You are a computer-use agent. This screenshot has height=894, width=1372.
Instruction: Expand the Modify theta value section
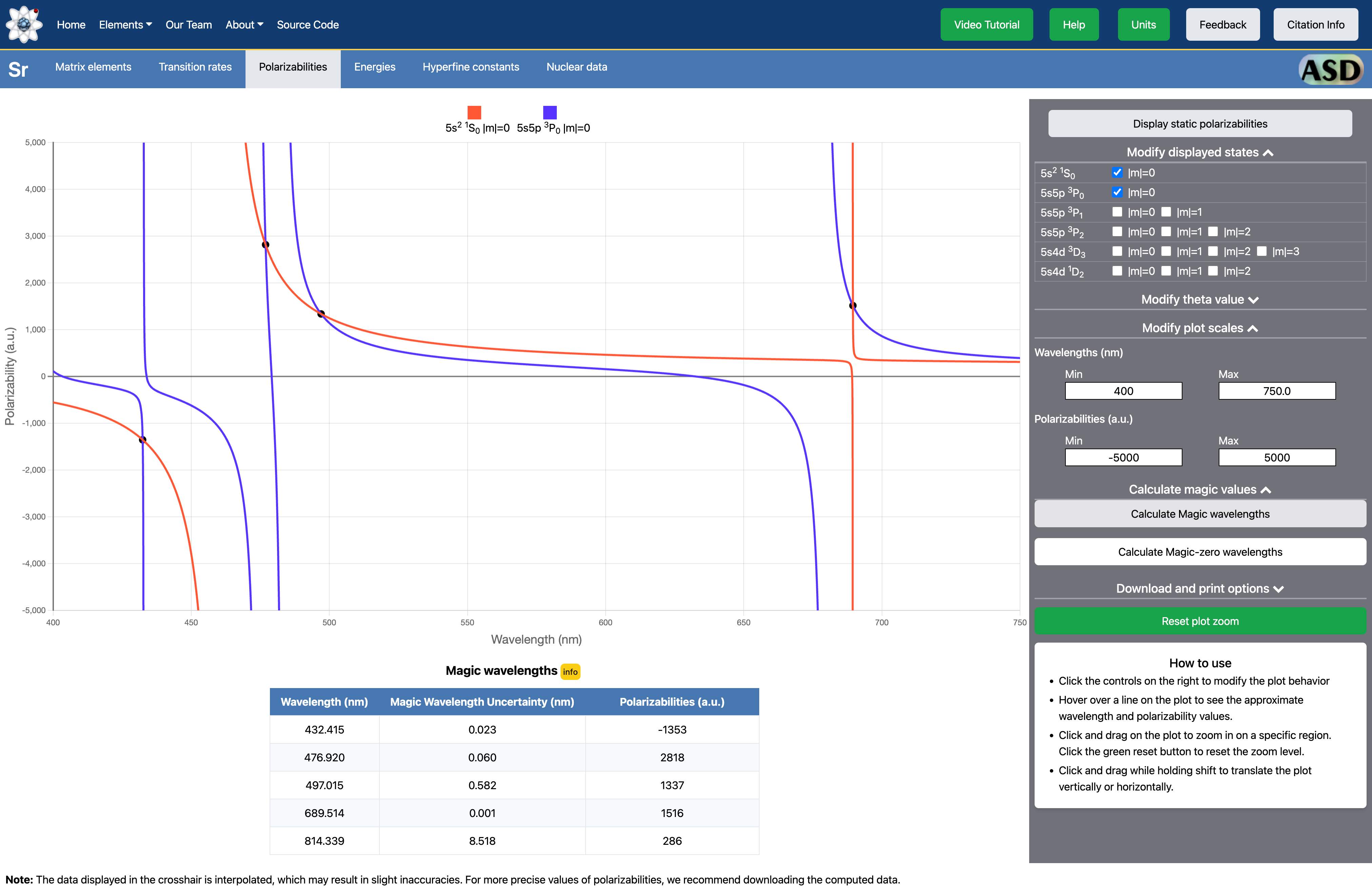[1200, 299]
